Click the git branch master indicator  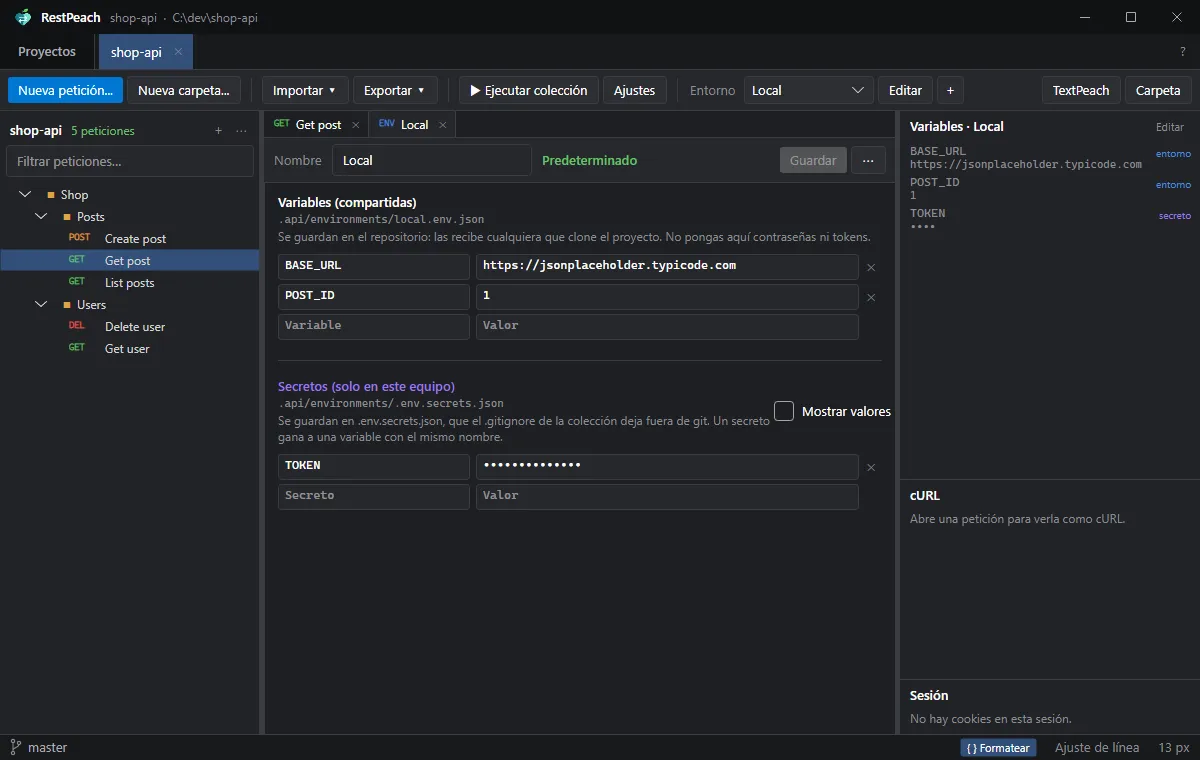pos(39,747)
